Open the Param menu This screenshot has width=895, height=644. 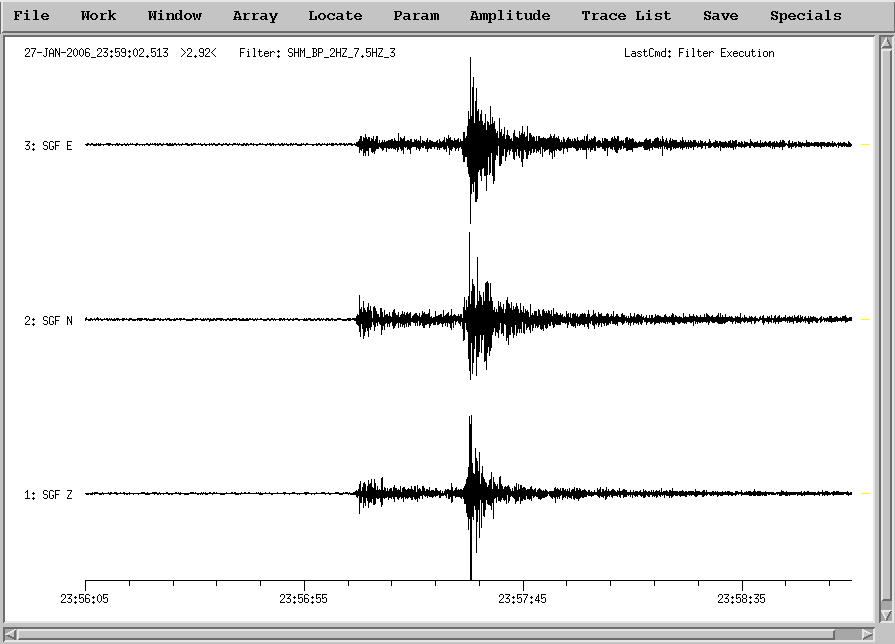pos(416,15)
